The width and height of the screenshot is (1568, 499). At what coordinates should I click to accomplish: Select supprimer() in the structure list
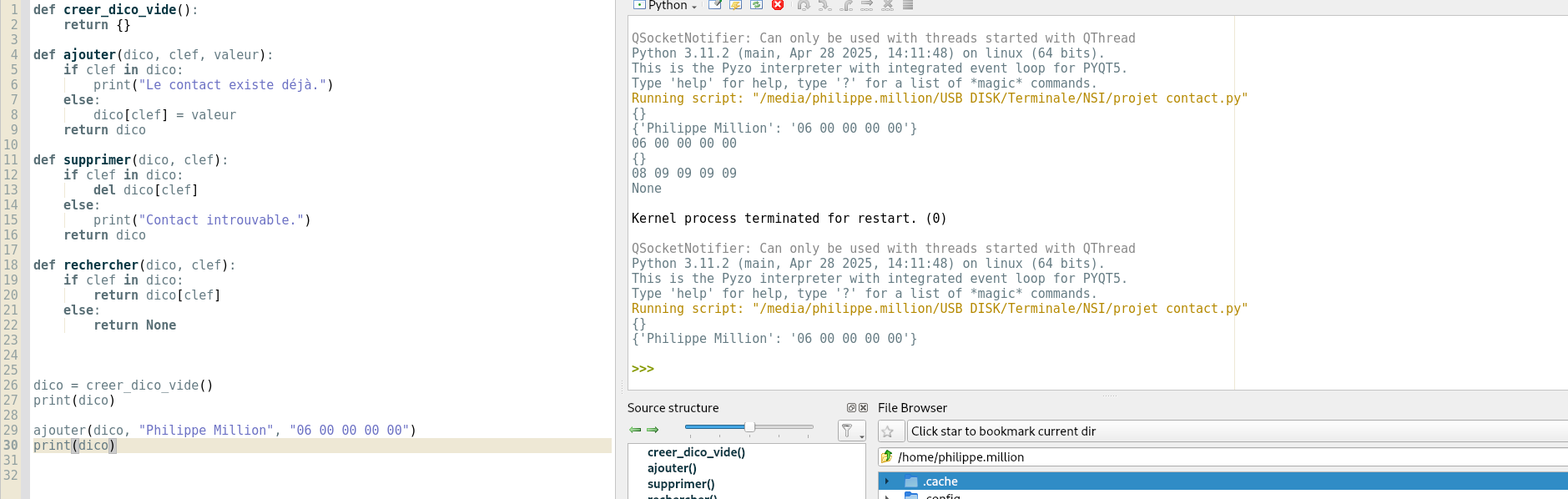pyautogui.click(x=681, y=484)
